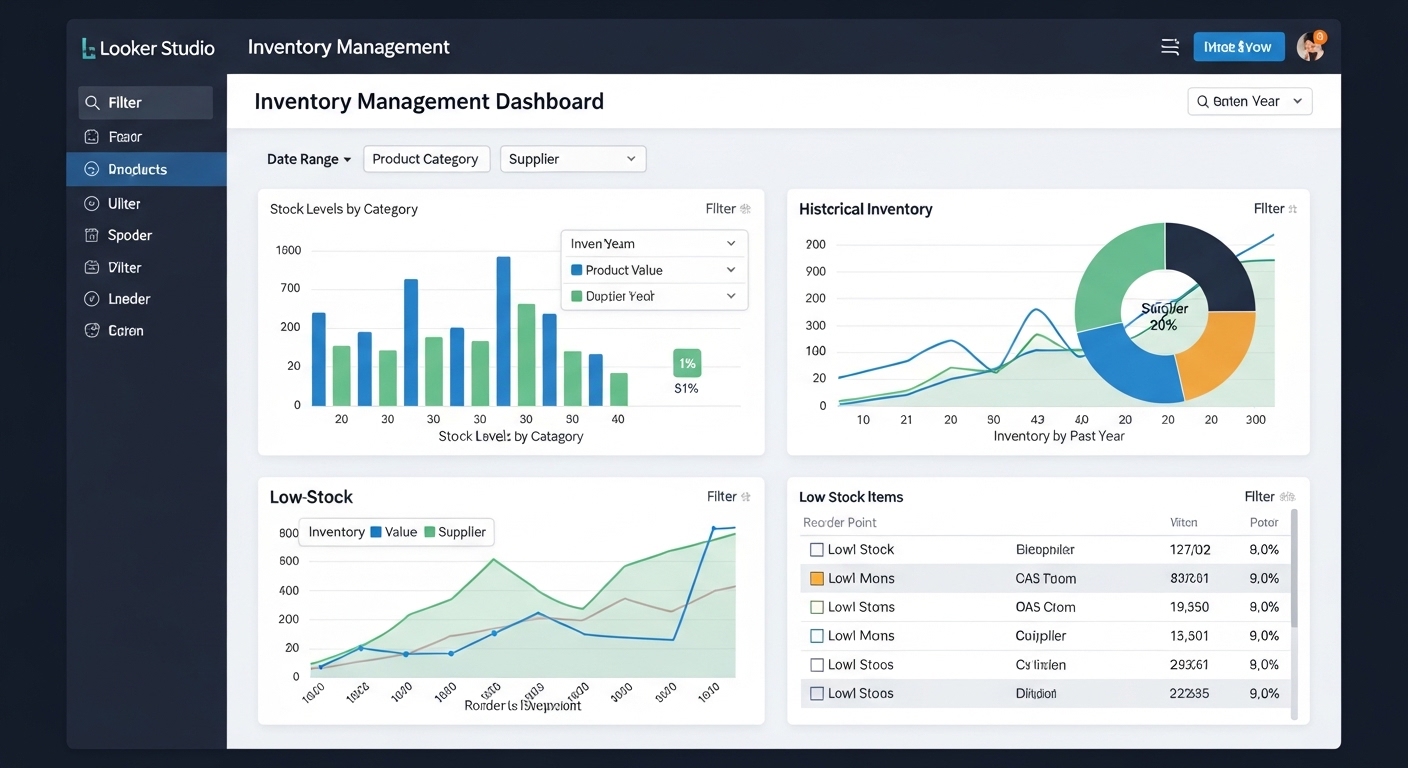Click the search icon in Gnten Year box
This screenshot has width=1408, height=768.
click(x=1203, y=102)
